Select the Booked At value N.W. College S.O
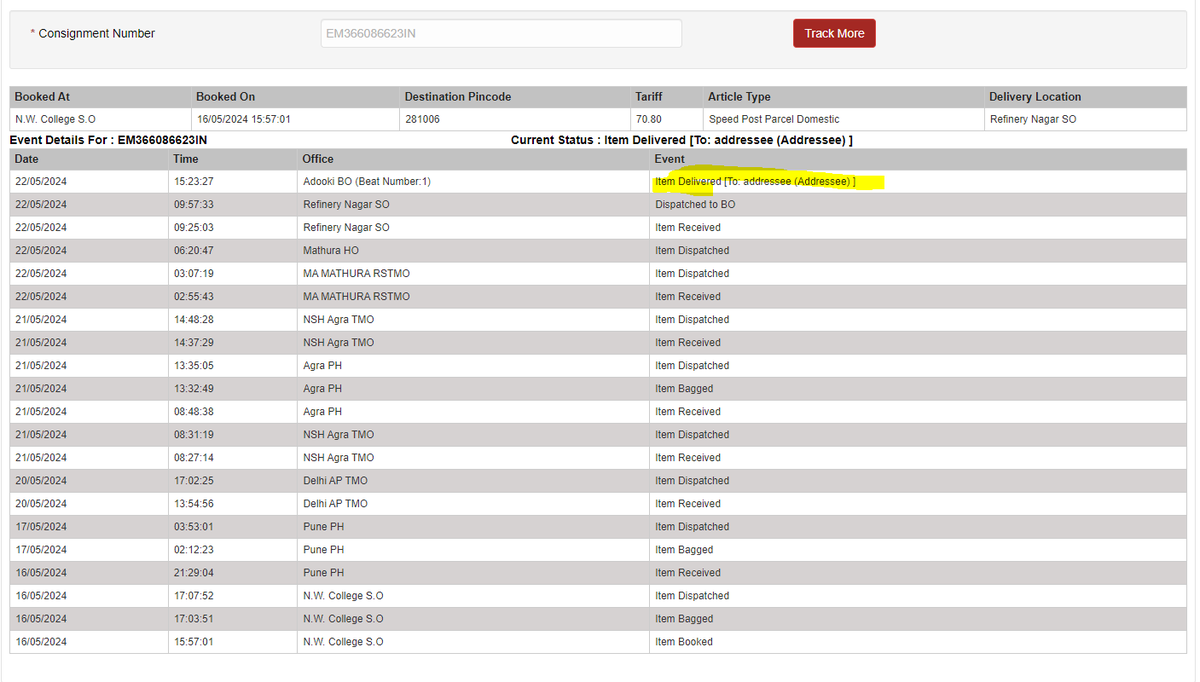 coord(101,119)
